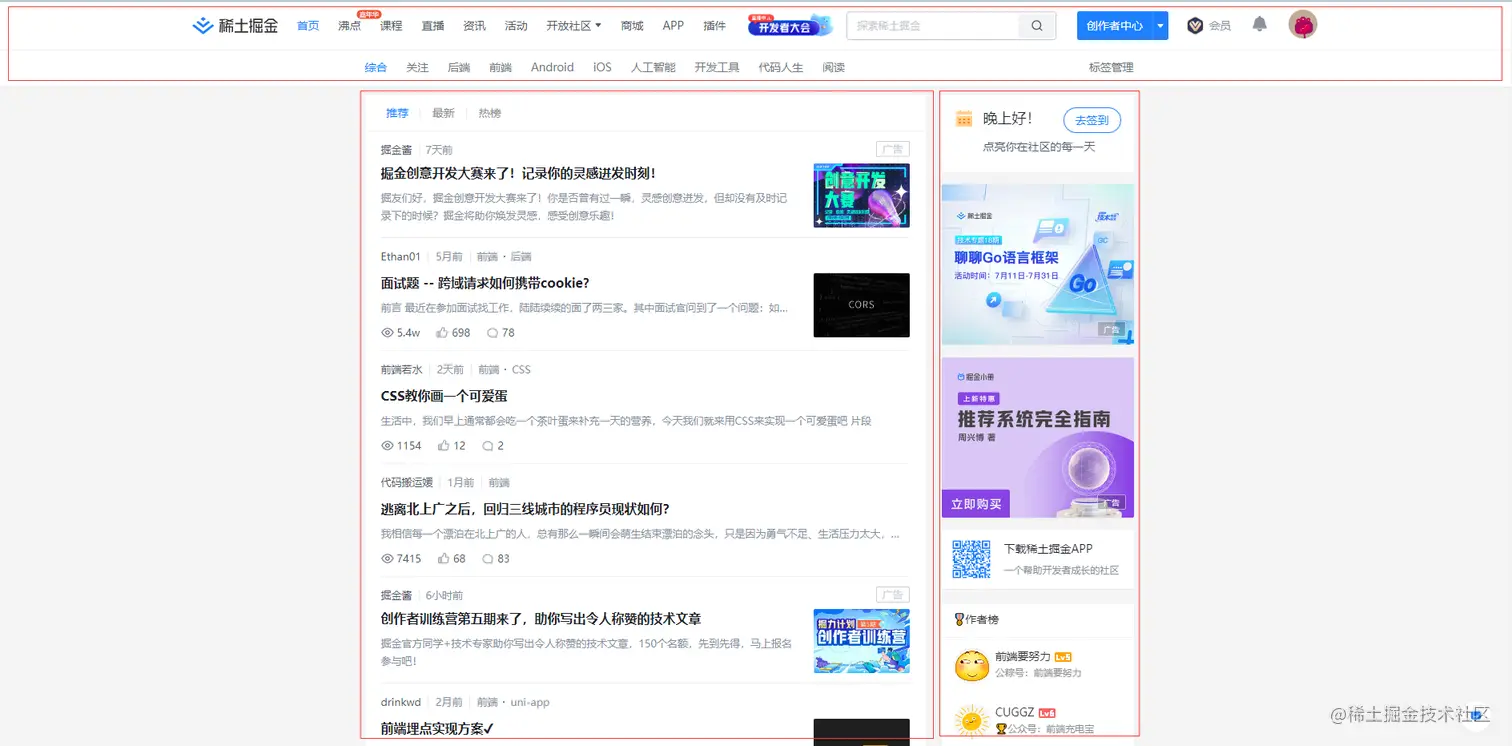This screenshot has height=746, width=1512.
Task: Open your profile avatar in the top bar
Action: pyautogui.click(x=1303, y=24)
